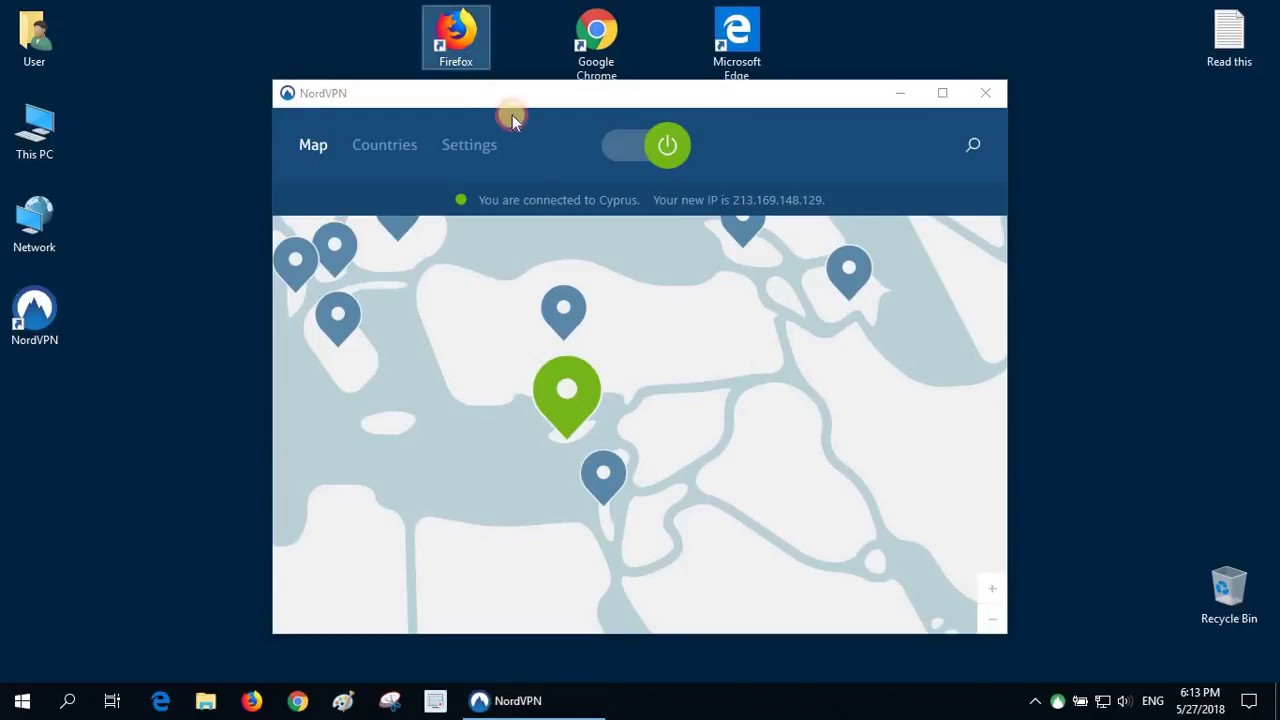Switch to the Map tab
This screenshot has height=720, width=1280.
coord(313,145)
